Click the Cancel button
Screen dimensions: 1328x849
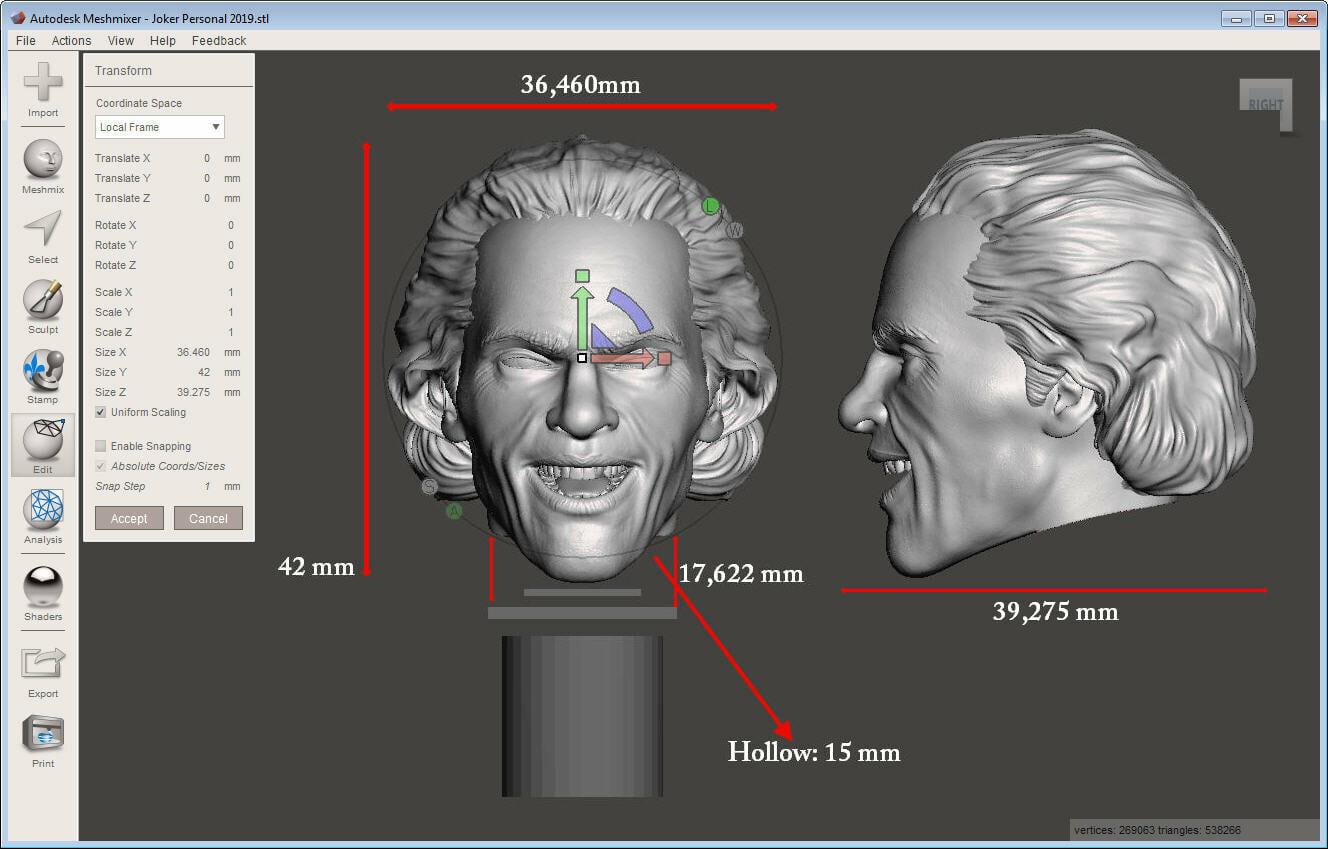[208, 518]
